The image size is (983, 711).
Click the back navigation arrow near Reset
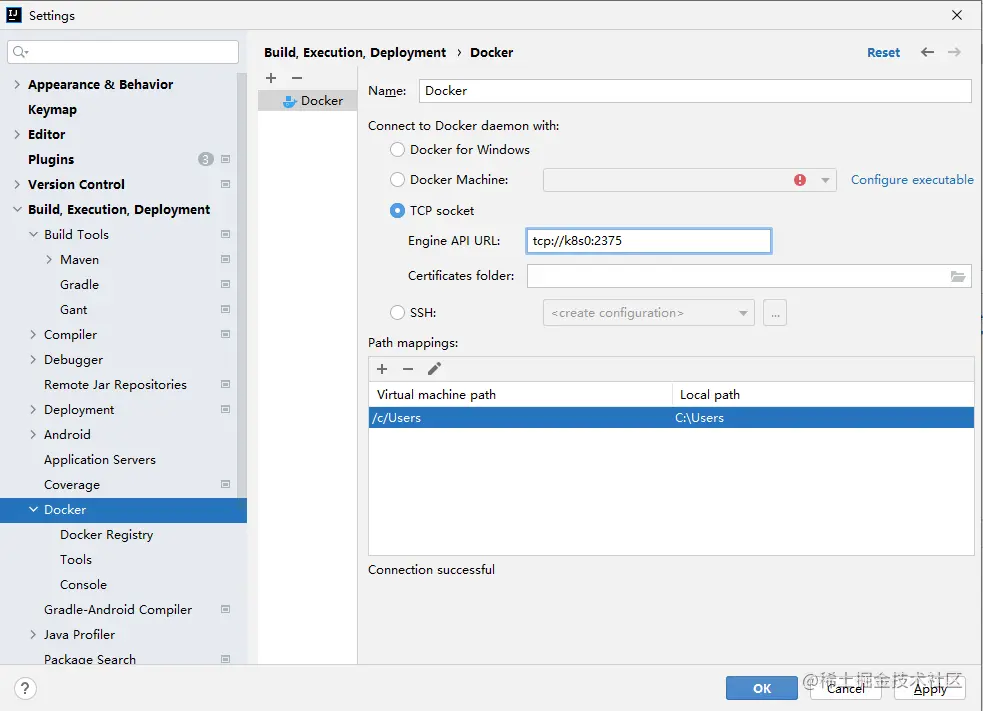point(926,51)
